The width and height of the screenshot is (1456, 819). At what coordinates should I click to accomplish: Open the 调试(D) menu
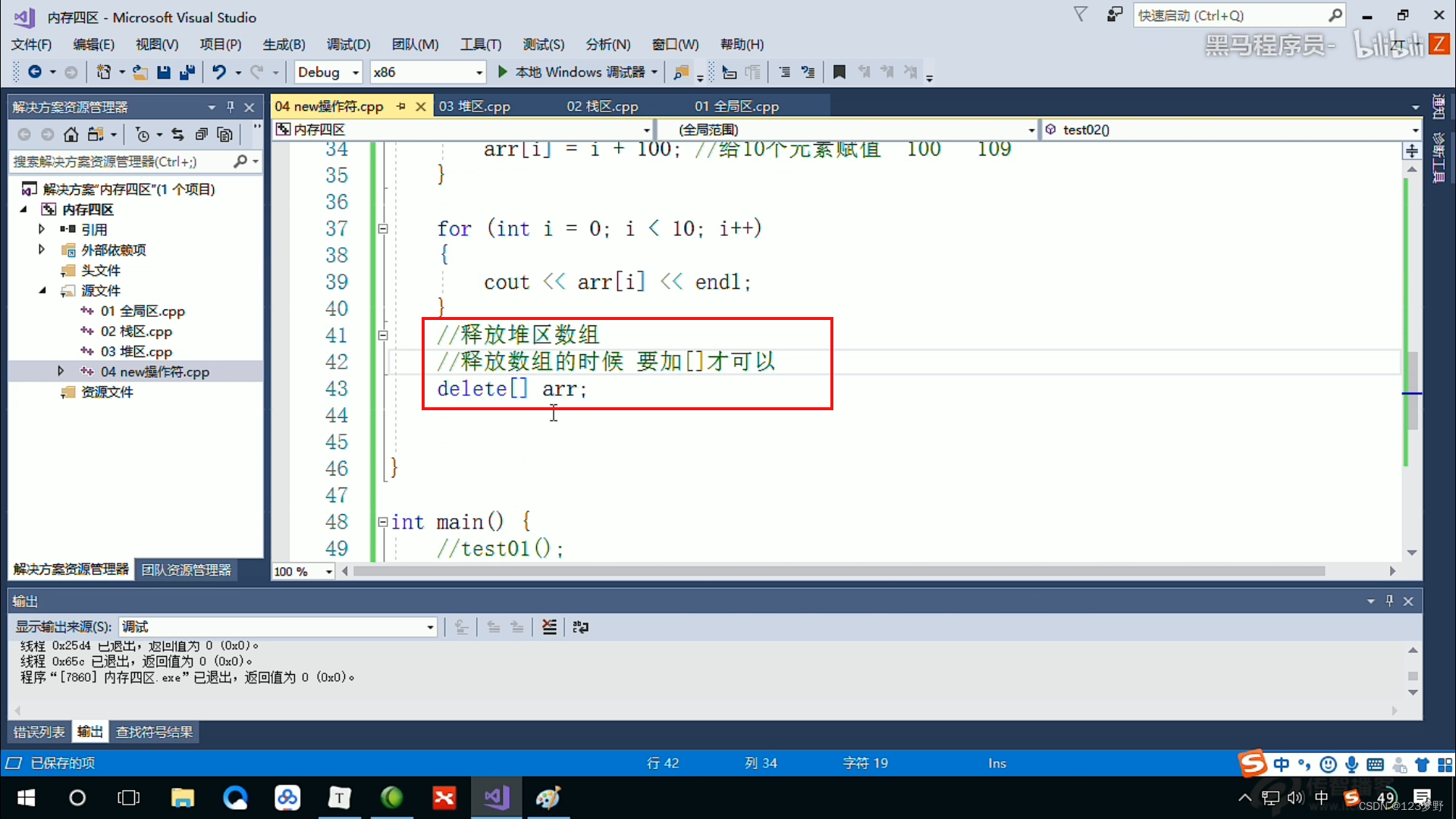(x=348, y=44)
